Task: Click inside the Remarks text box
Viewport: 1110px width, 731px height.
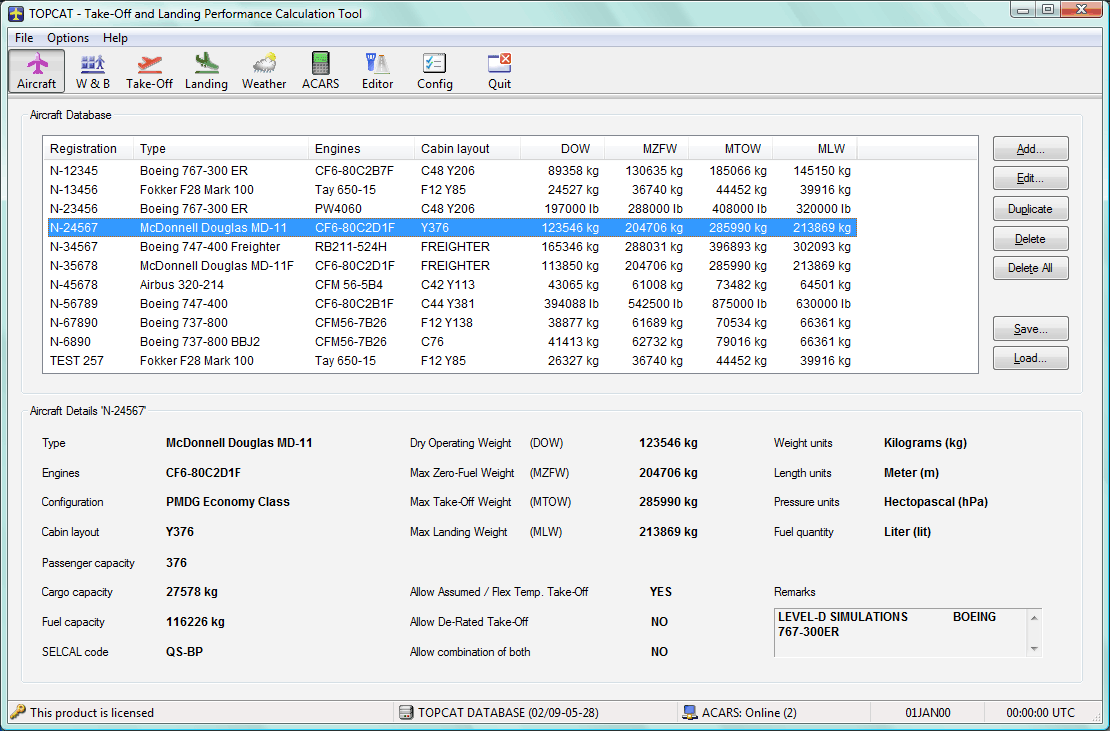Action: 900,633
